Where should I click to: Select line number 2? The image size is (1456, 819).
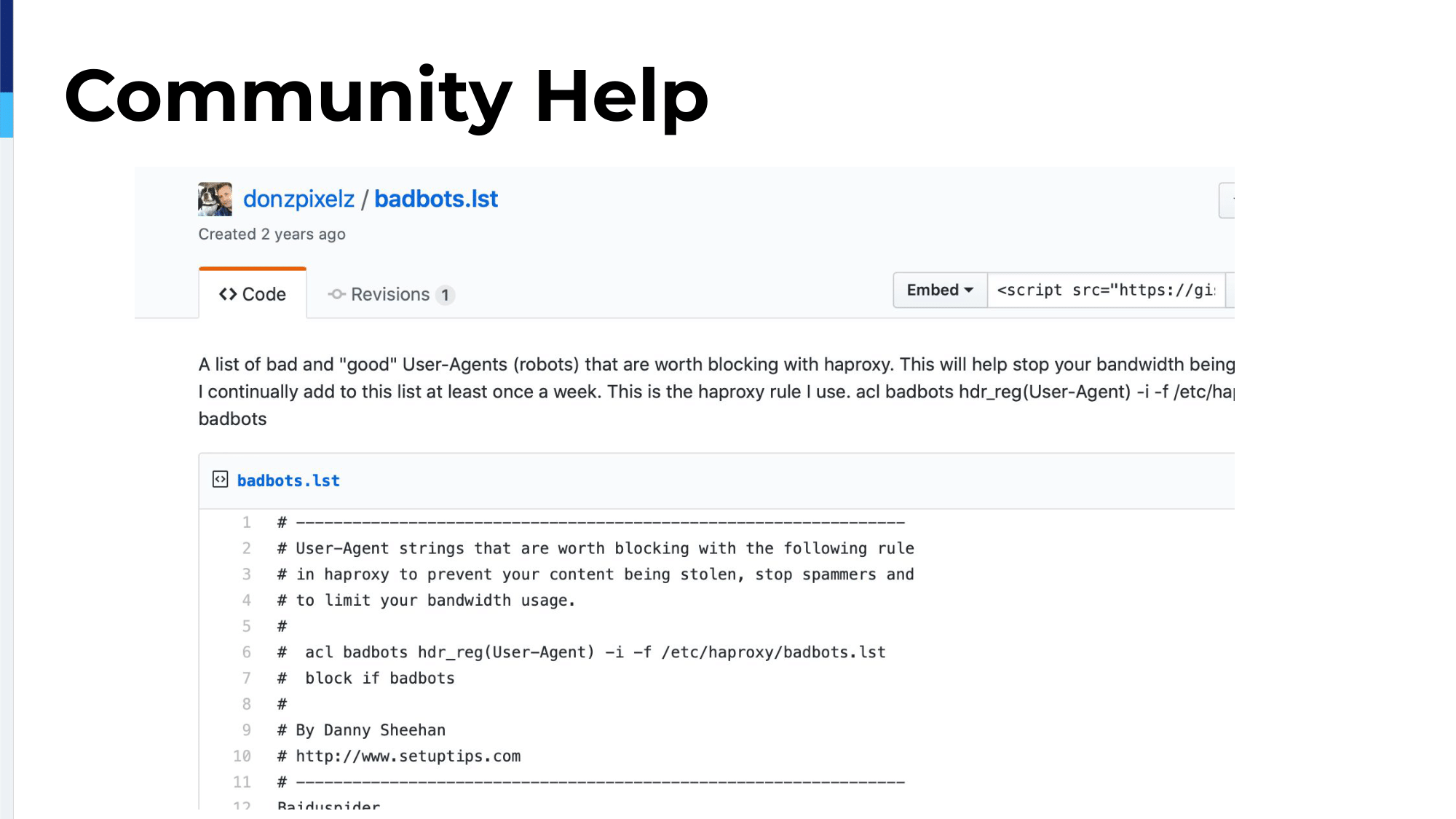click(x=247, y=548)
